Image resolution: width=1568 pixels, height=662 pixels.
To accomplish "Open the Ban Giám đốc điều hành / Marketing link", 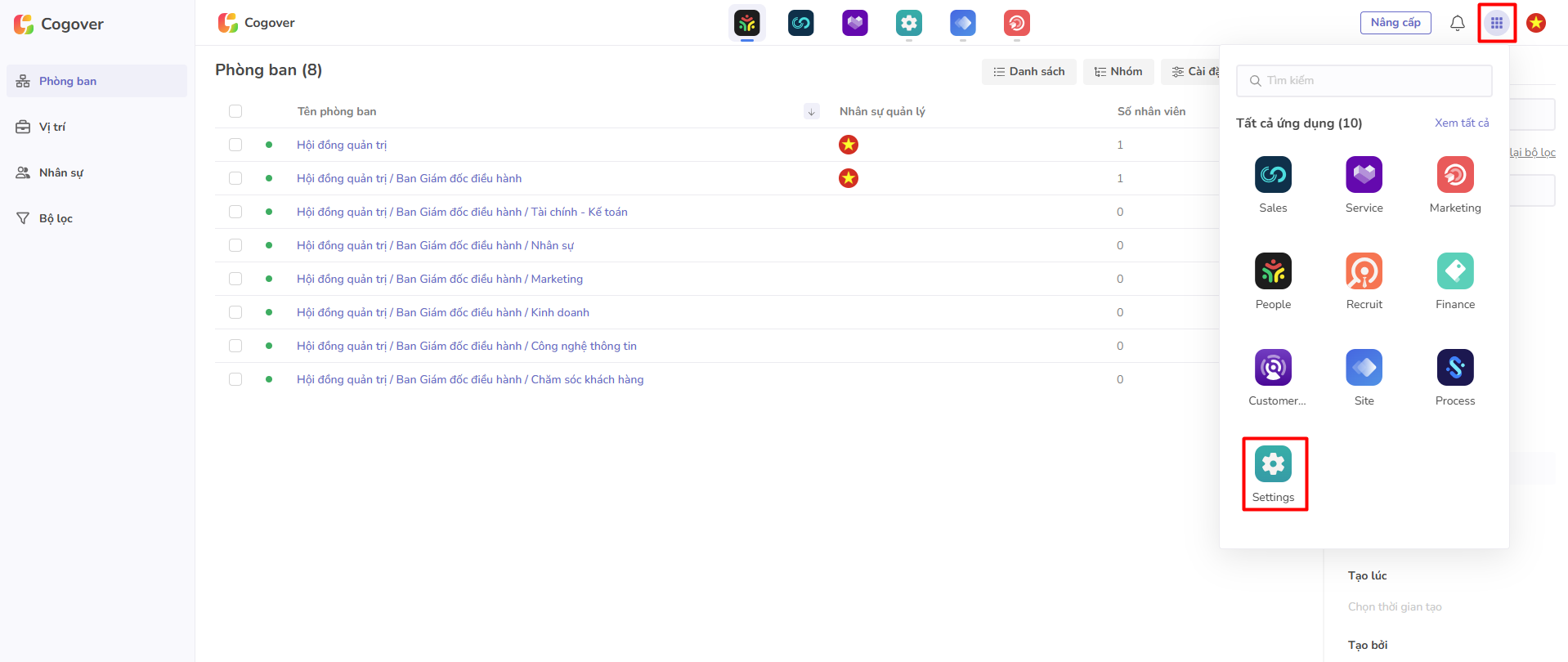I will (x=440, y=279).
